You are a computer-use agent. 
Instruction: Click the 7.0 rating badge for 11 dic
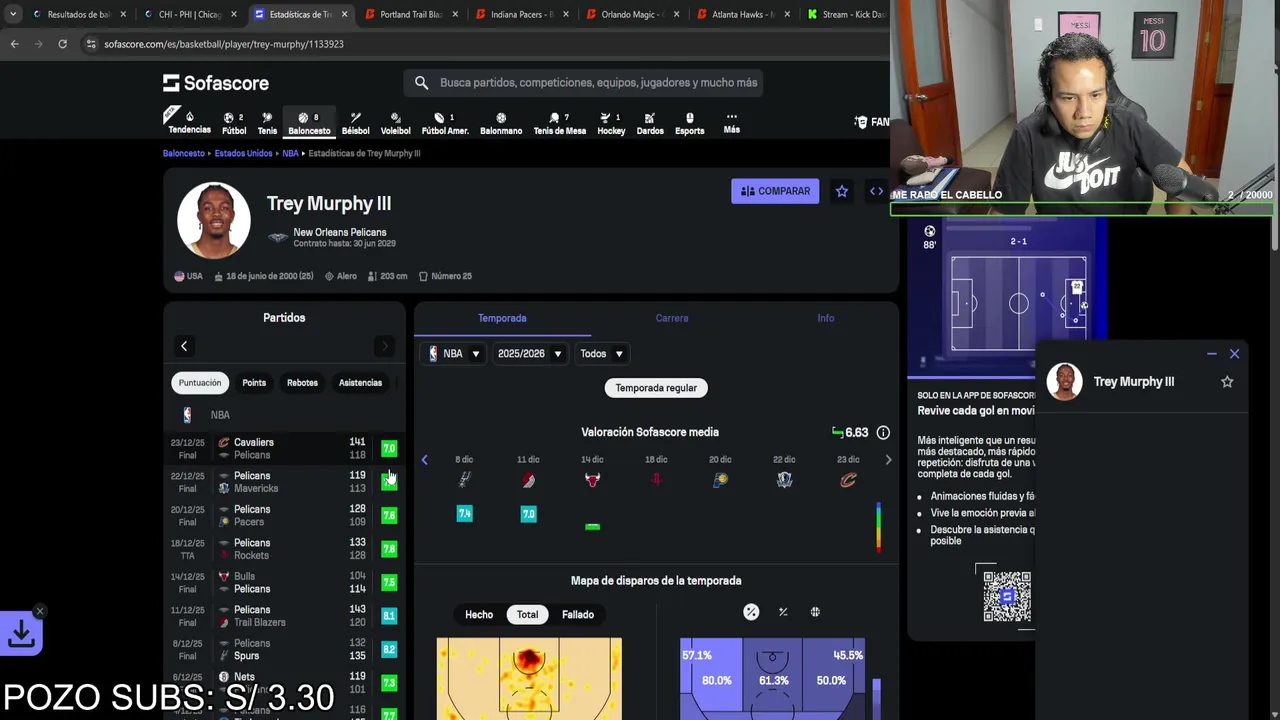pos(528,514)
